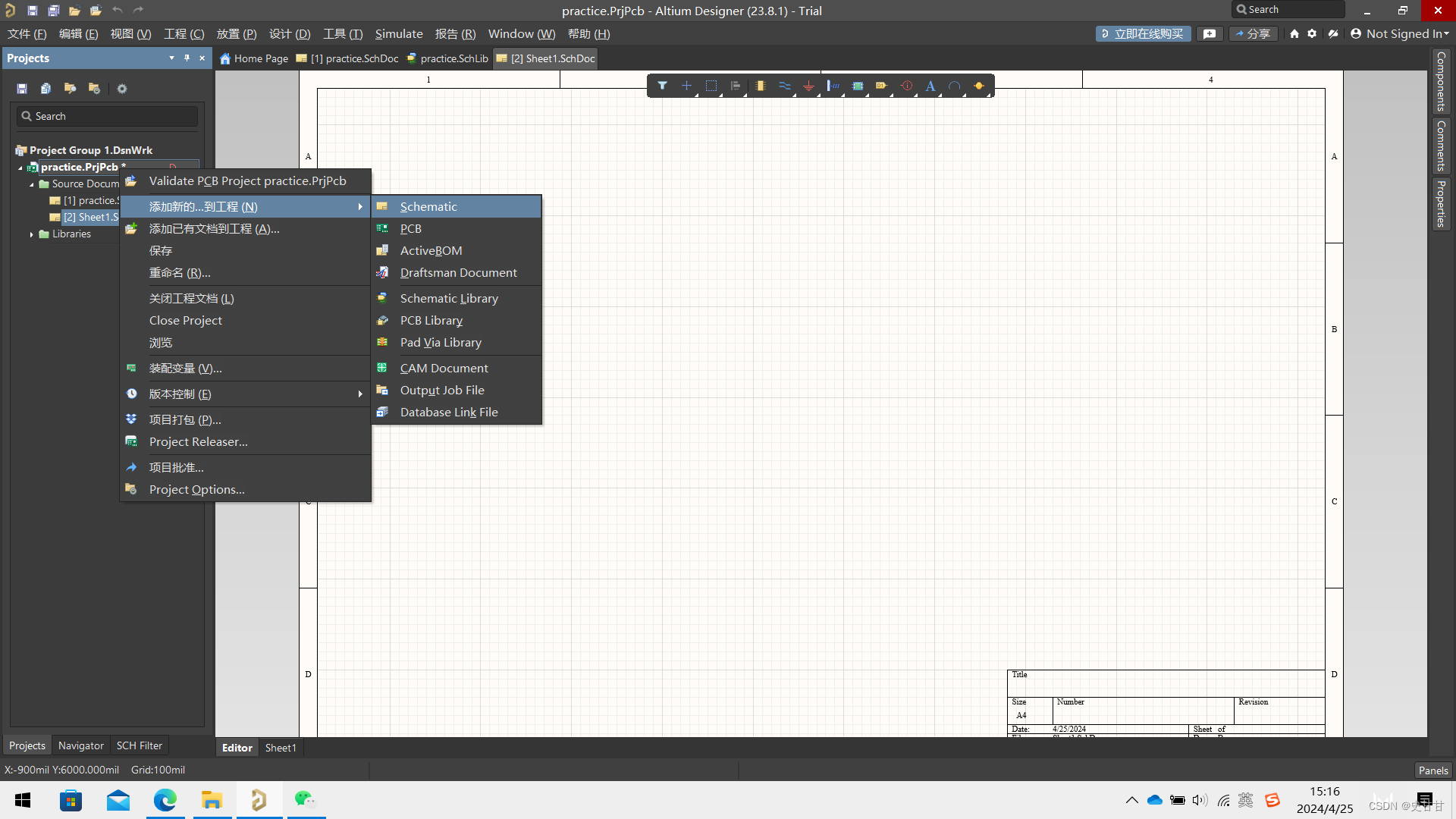The height and width of the screenshot is (819, 1456).
Task: Click the Place Part component icon
Action: tap(760, 86)
